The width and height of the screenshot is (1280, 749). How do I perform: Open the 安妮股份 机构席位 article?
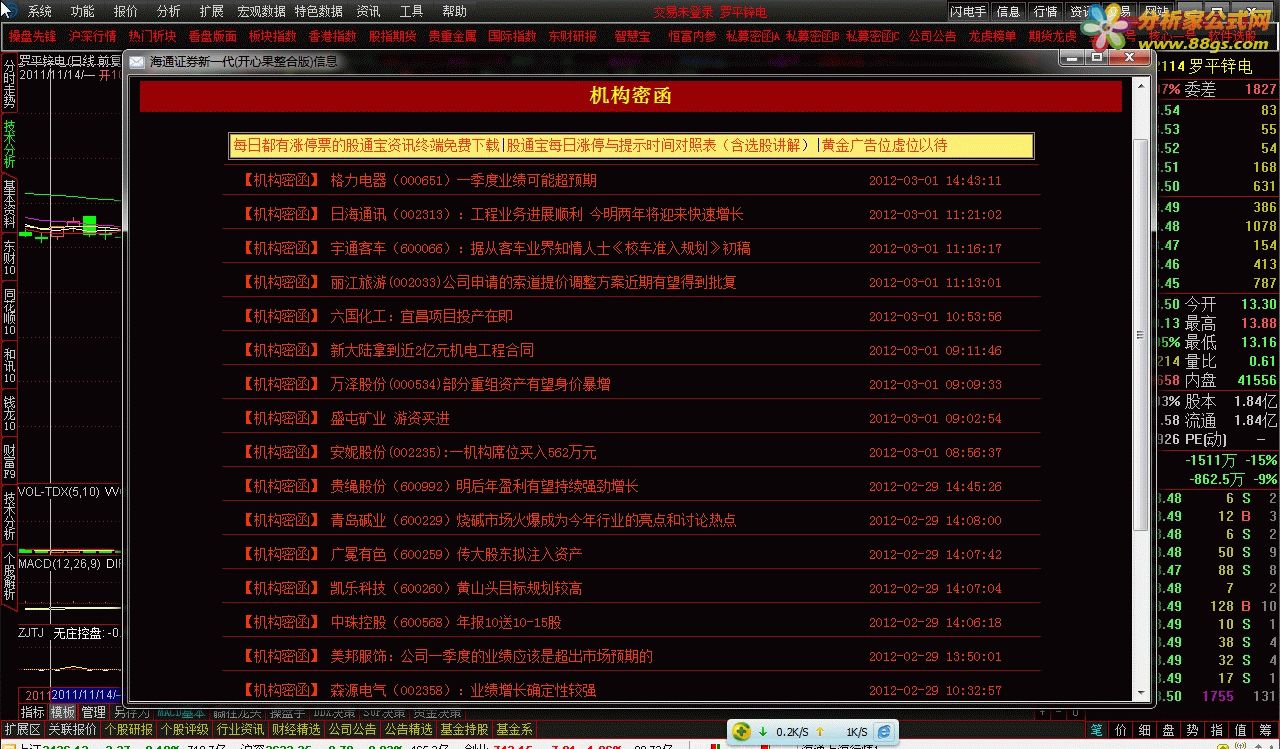[x=463, y=453]
